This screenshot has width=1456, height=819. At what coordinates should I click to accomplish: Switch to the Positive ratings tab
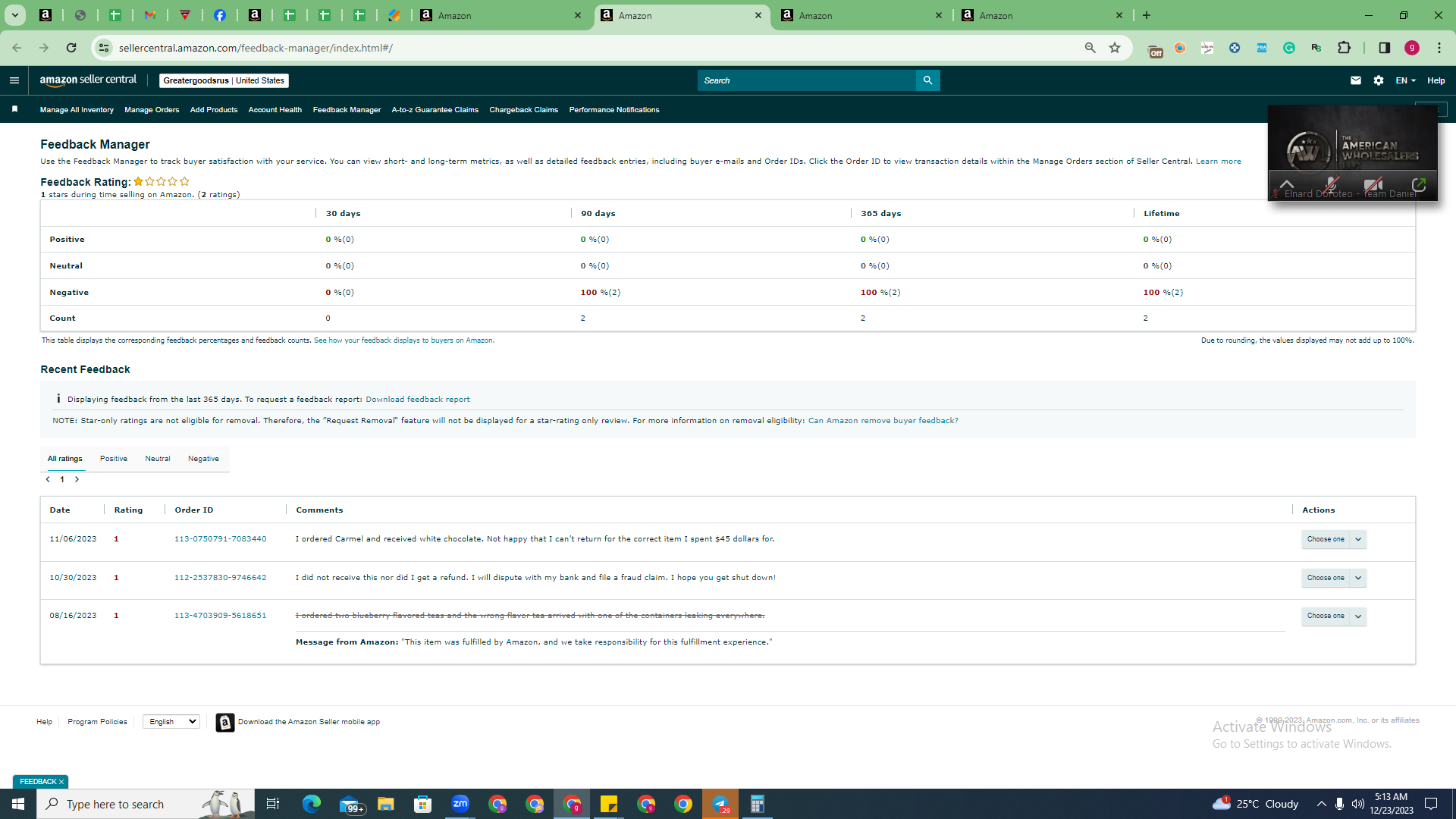[114, 459]
